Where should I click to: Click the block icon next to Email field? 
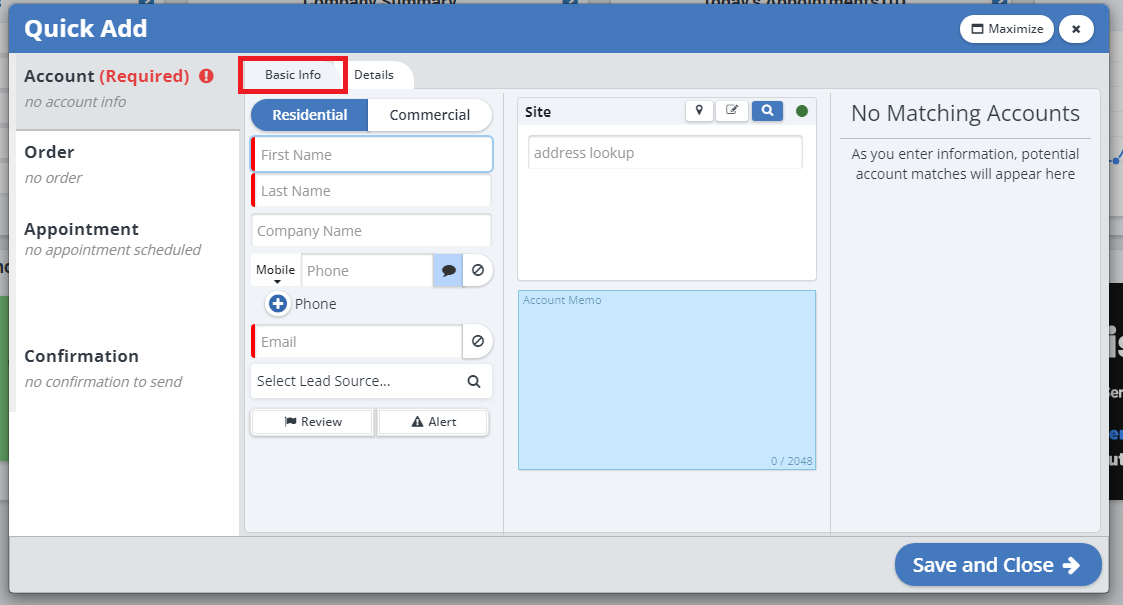pyautogui.click(x=478, y=341)
